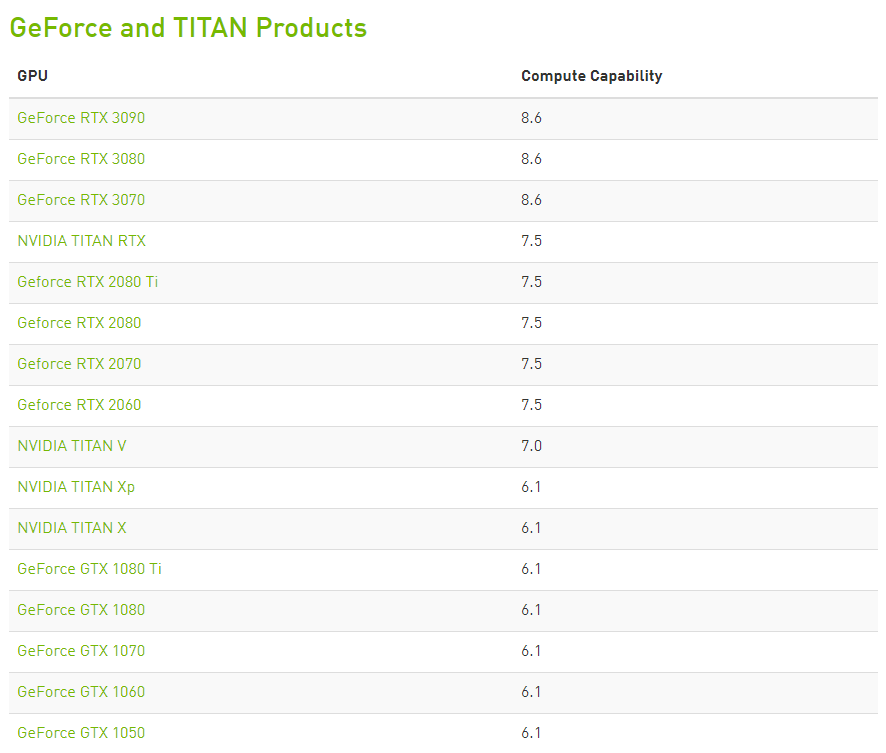Open the Geforce RTX 2080 link
The width and height of the screenshot is (886, 753).
point(79,323)
